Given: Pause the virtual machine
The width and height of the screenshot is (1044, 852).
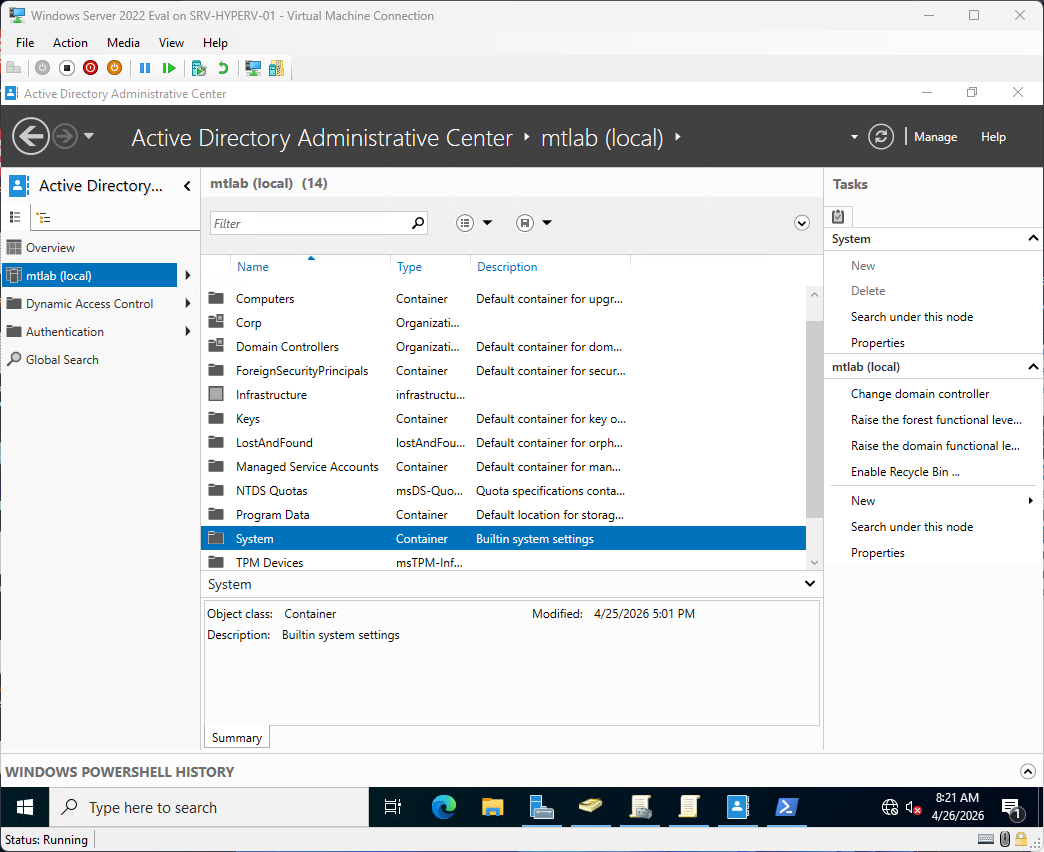Looking at the screenshot, I should point(144,68).
